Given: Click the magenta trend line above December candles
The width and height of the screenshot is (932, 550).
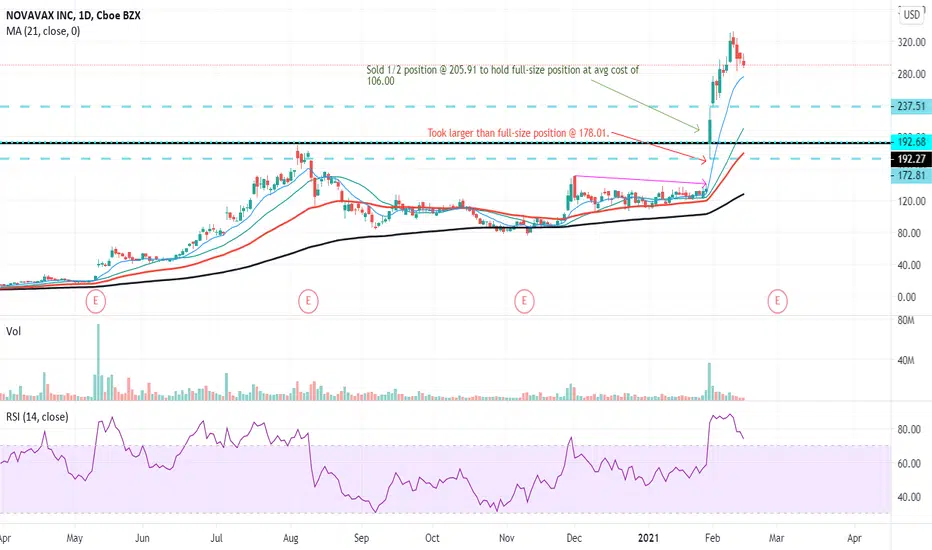Looking at the screenshot, I should pyautogui.click(x=640, y=180).
